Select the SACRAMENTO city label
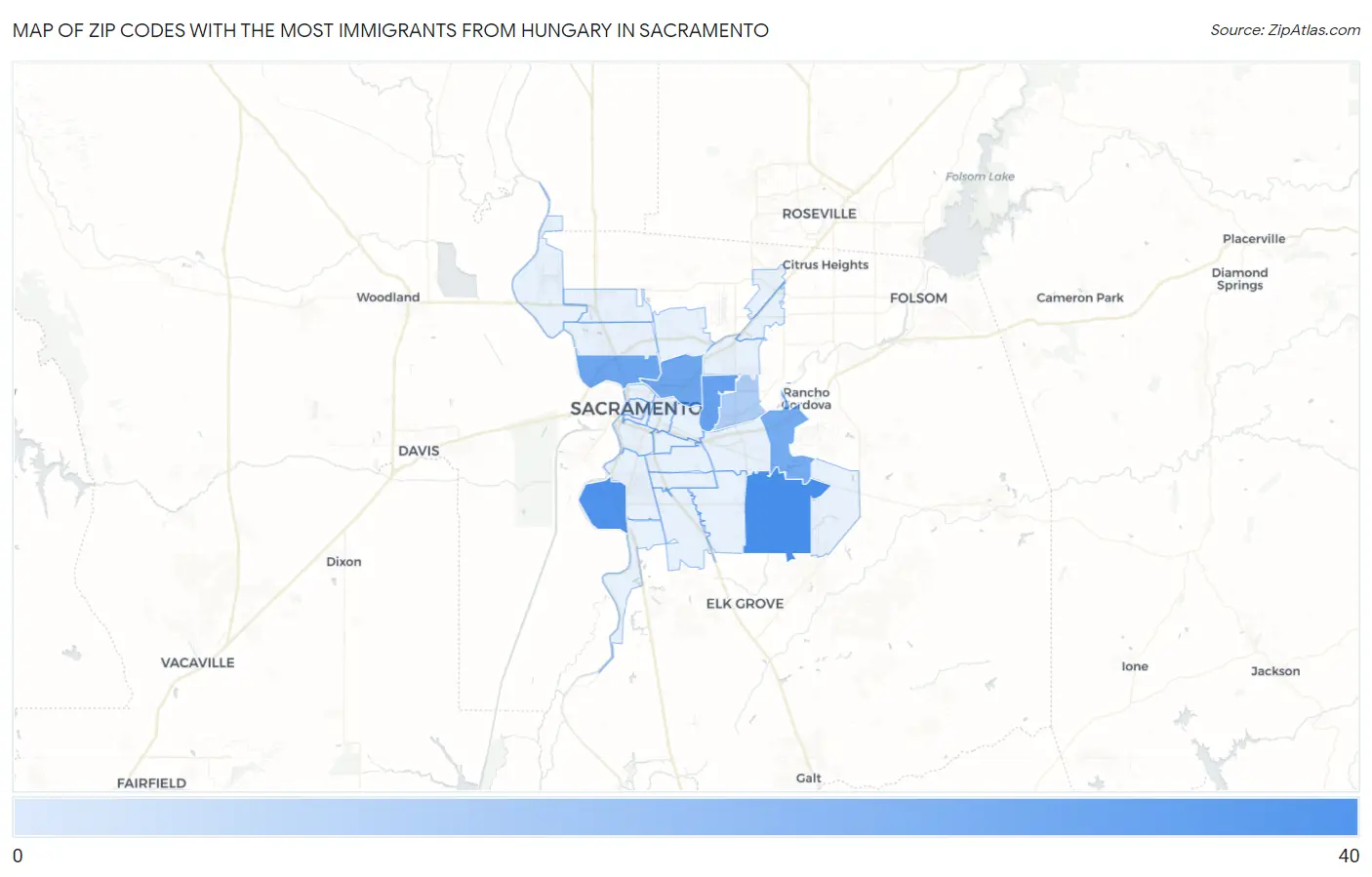This screenshot has height=877, width=1372. (x=635, y=409)
